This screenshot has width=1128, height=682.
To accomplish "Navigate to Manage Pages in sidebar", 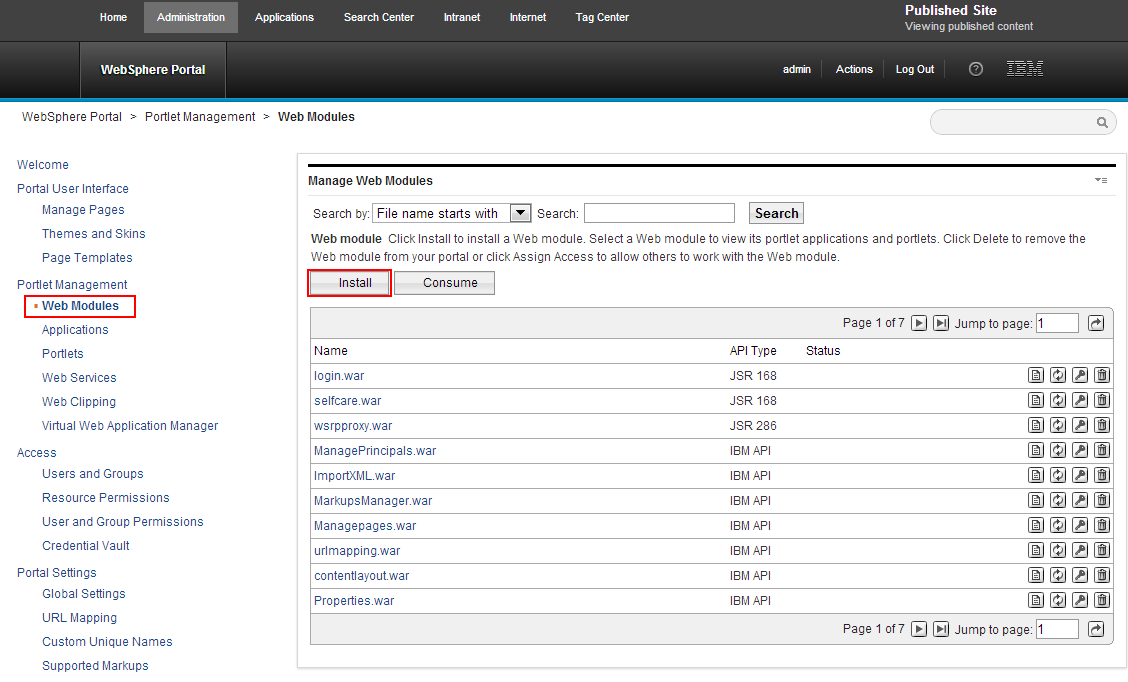I will point(83,209).
